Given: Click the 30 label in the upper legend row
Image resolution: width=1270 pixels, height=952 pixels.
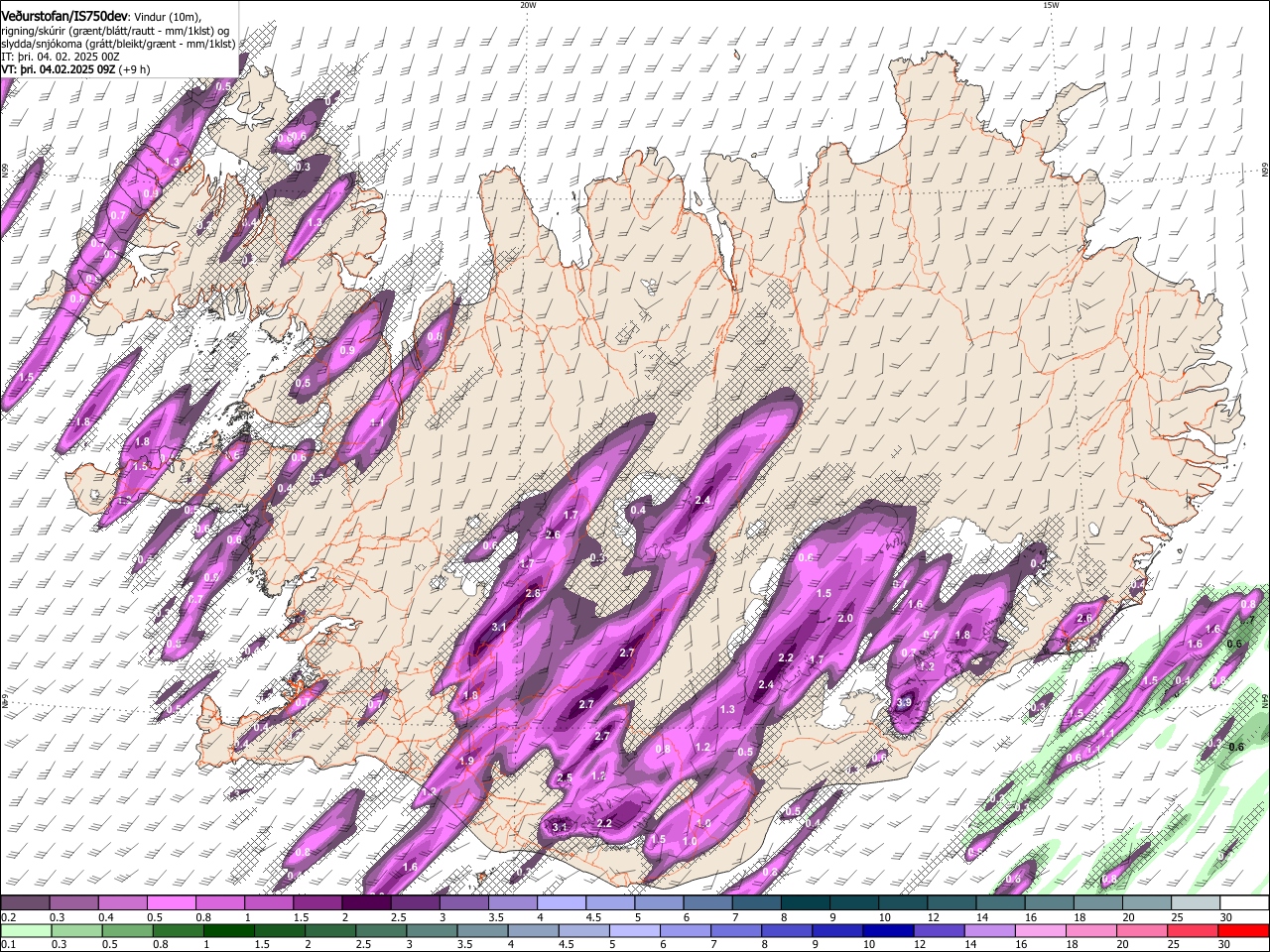Looking at the screenshot, I should pyautogui.click(x=1226, y=917).
